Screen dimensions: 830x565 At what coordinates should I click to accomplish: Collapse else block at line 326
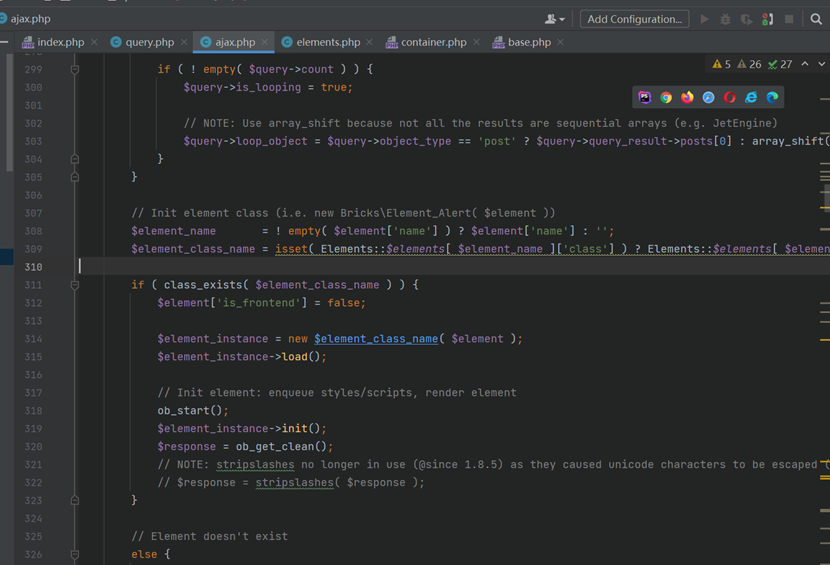[x=75, y=554]
